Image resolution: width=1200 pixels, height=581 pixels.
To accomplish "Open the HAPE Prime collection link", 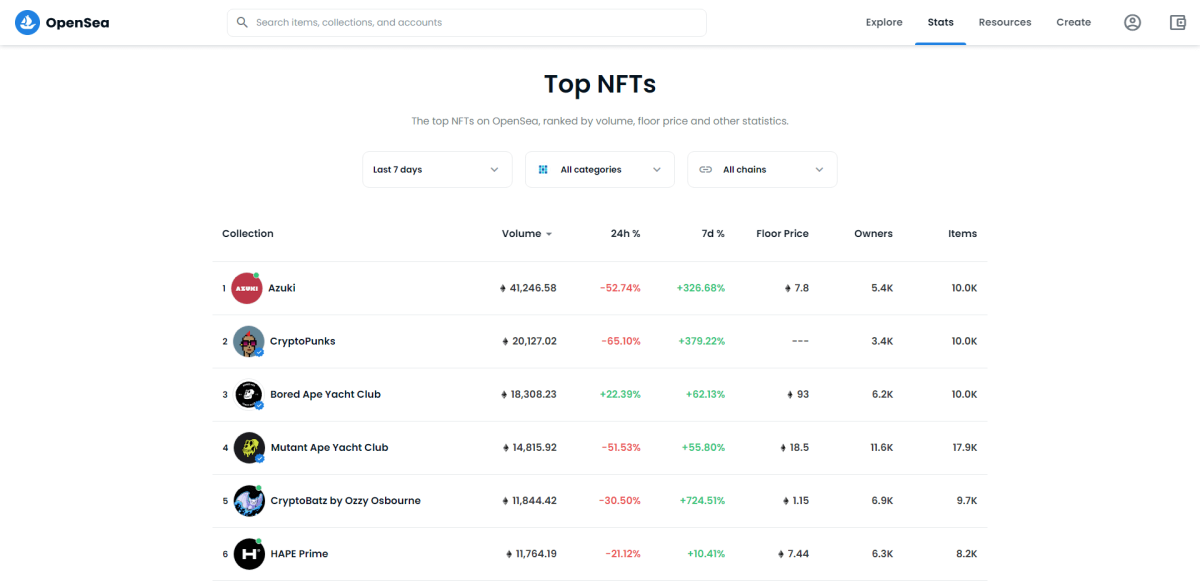I will [x=299, y=554].
